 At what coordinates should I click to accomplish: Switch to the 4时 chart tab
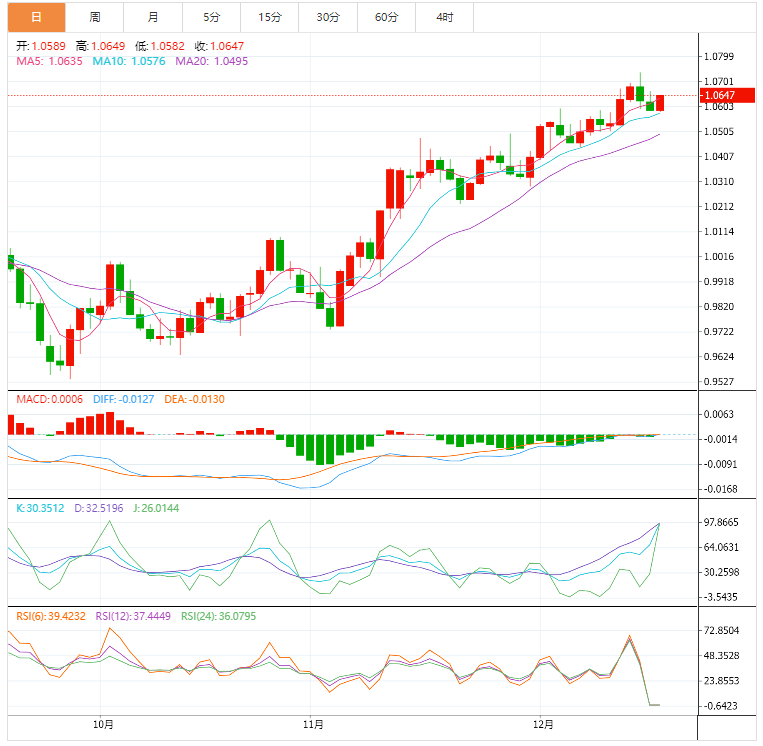click(444, 17)
